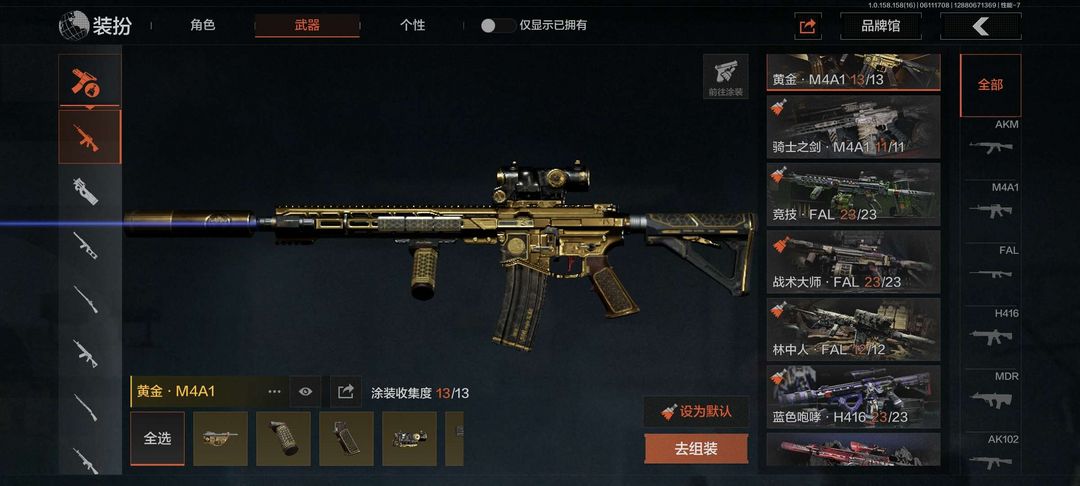Toggle preview with the eye icon
Viewport: 1080px width, 486px height.
[x=305, y=392]
